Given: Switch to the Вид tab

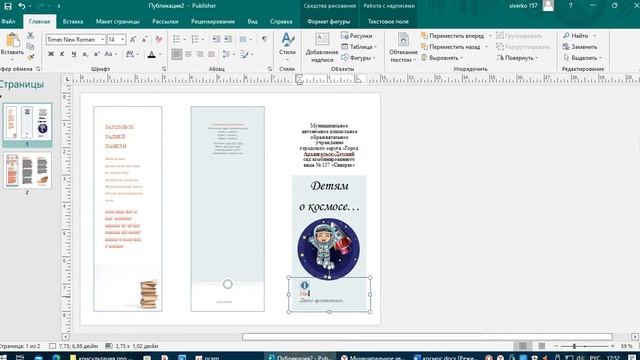Looking at the screenshot, I should pos(253,22).
